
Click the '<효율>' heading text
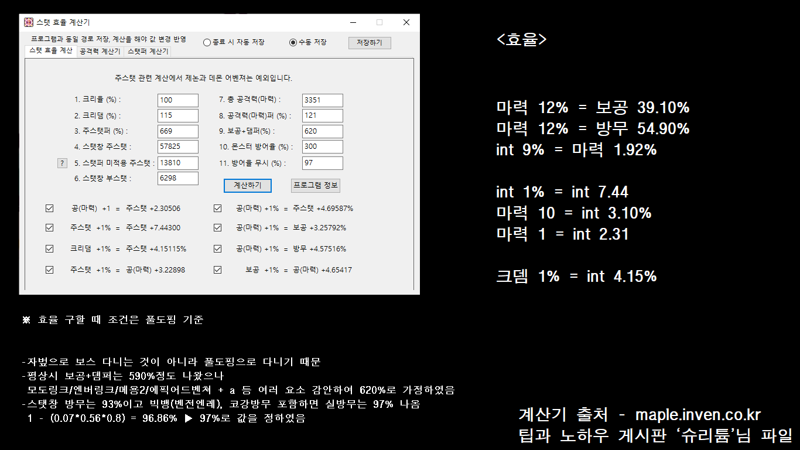coord(521,40)
